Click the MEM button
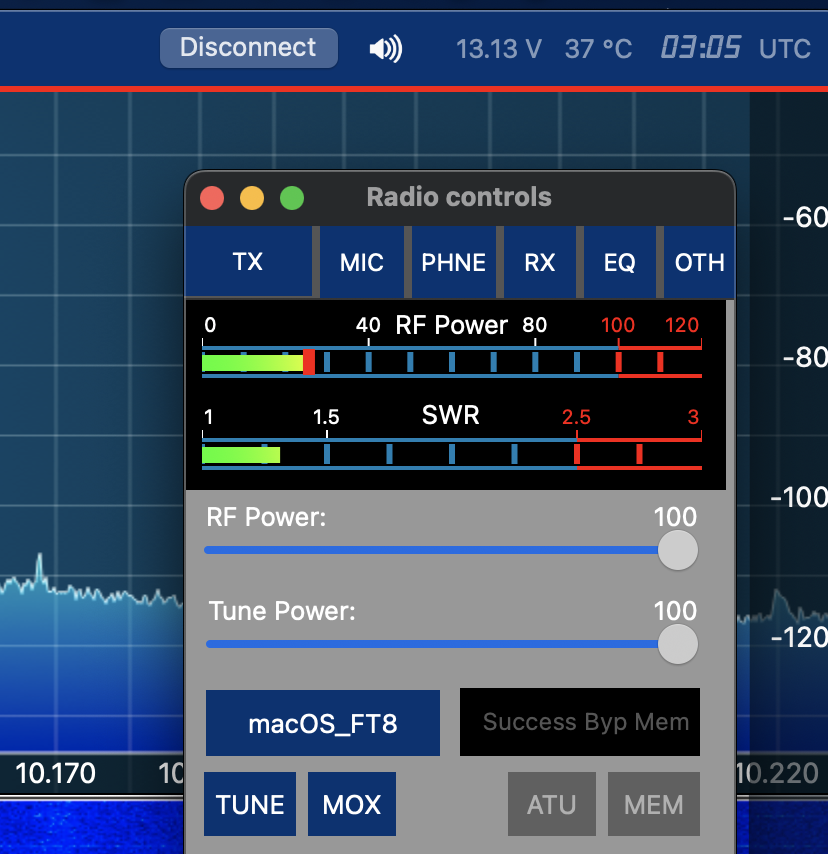 [x=654, y=804]
